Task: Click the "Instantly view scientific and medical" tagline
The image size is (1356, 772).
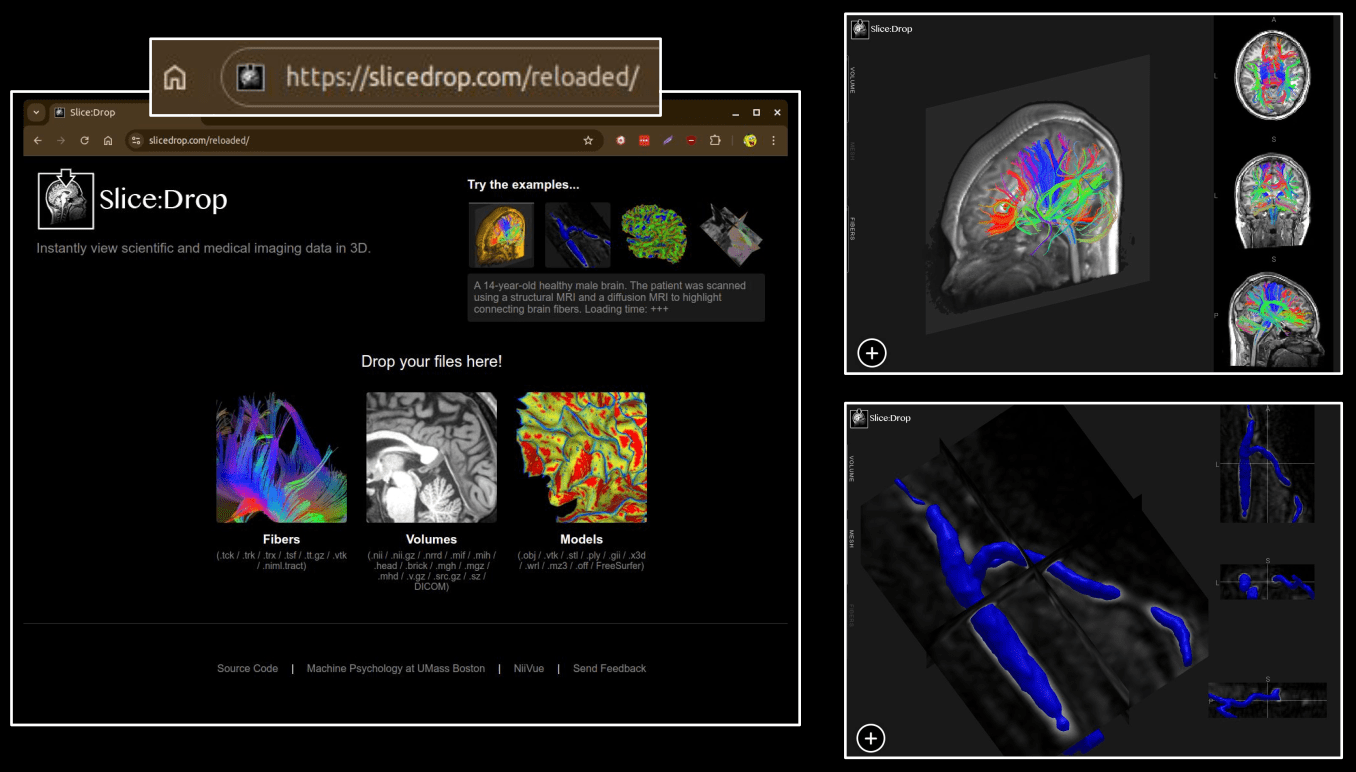Action: point(203,248)
